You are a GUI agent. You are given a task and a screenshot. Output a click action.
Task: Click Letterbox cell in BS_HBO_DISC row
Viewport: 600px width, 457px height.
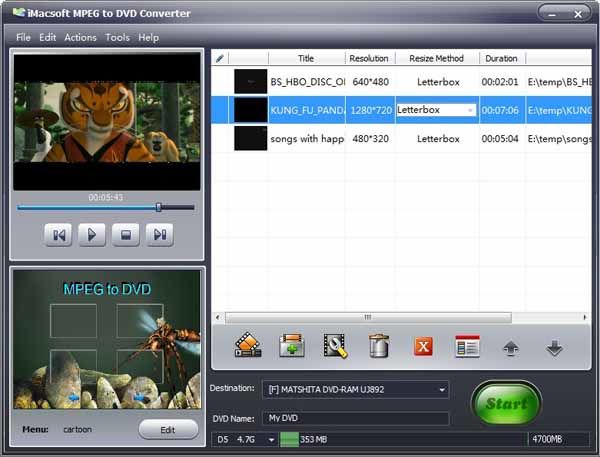coord(438,82)
